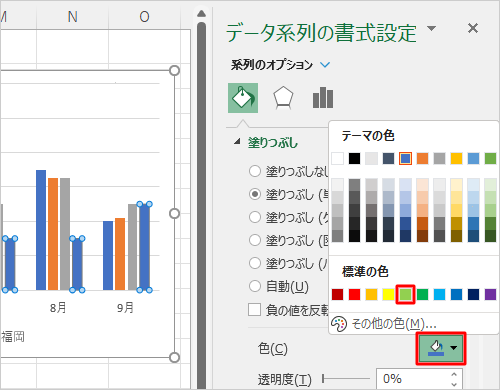
Task: Select the selected blue September bar
Action: [144, 247]
